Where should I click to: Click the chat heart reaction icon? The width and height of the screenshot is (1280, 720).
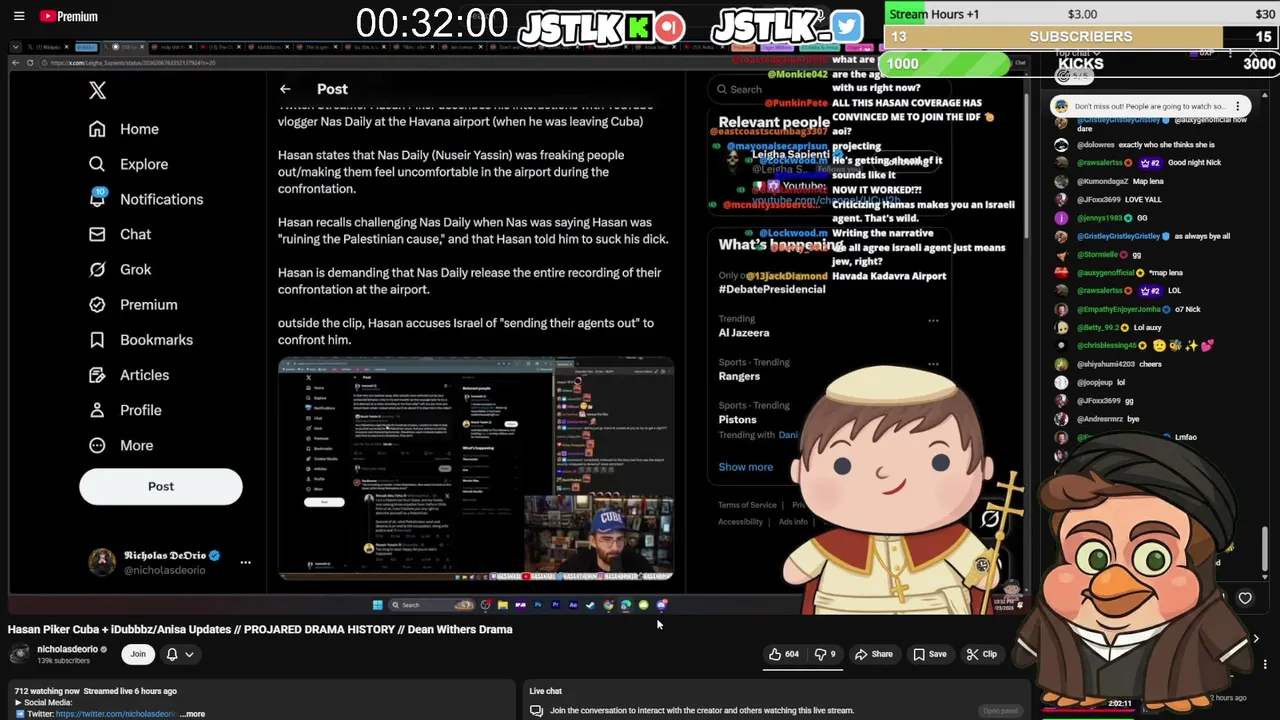tap(1245, 598)
